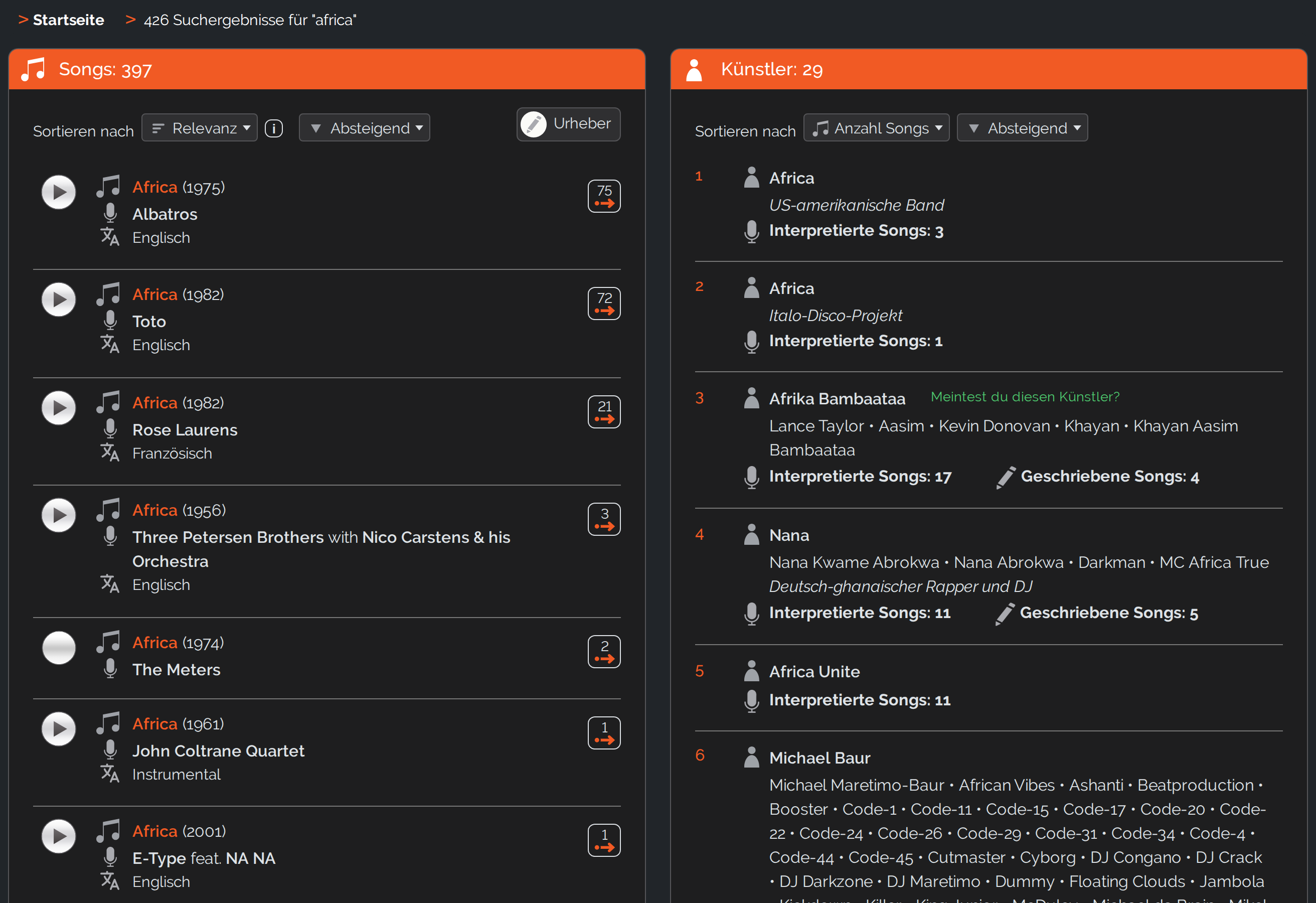
Task: Open the Nico Carstens & his Orchestra link
Action: (x=321, y=549)
